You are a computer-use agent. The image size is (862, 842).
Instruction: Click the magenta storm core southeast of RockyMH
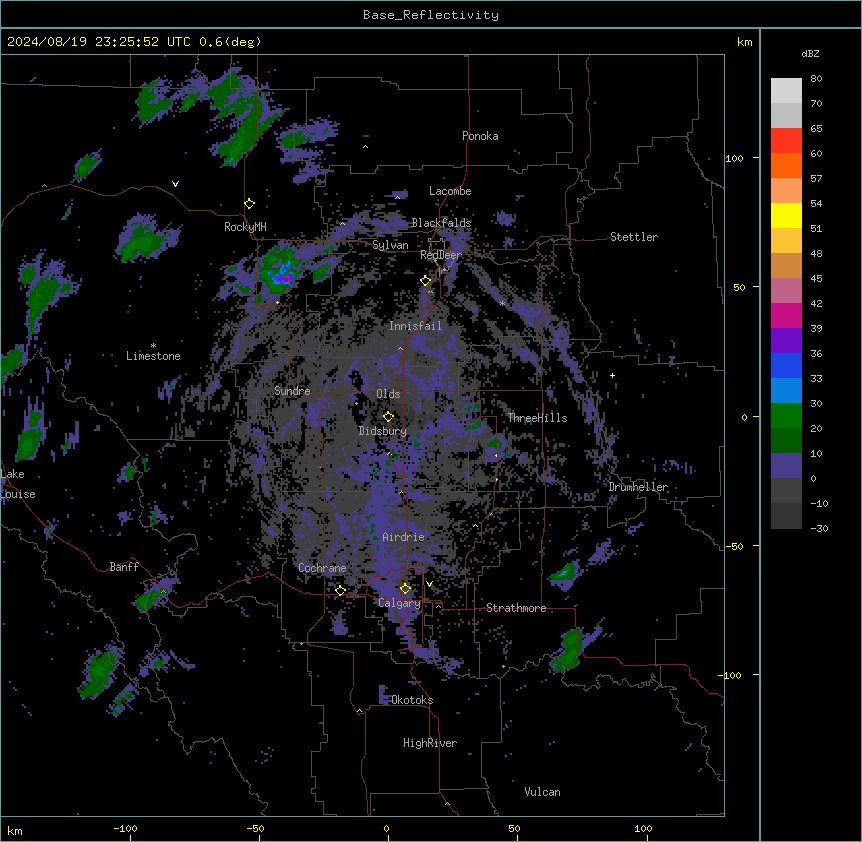tap(284, 279)
